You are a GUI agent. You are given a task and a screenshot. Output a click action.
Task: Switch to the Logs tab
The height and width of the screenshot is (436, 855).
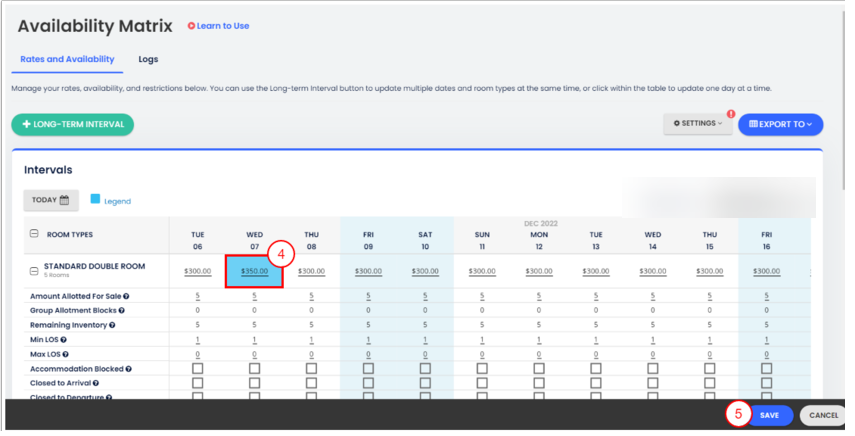pyautogui.click(x=148, y=59)
